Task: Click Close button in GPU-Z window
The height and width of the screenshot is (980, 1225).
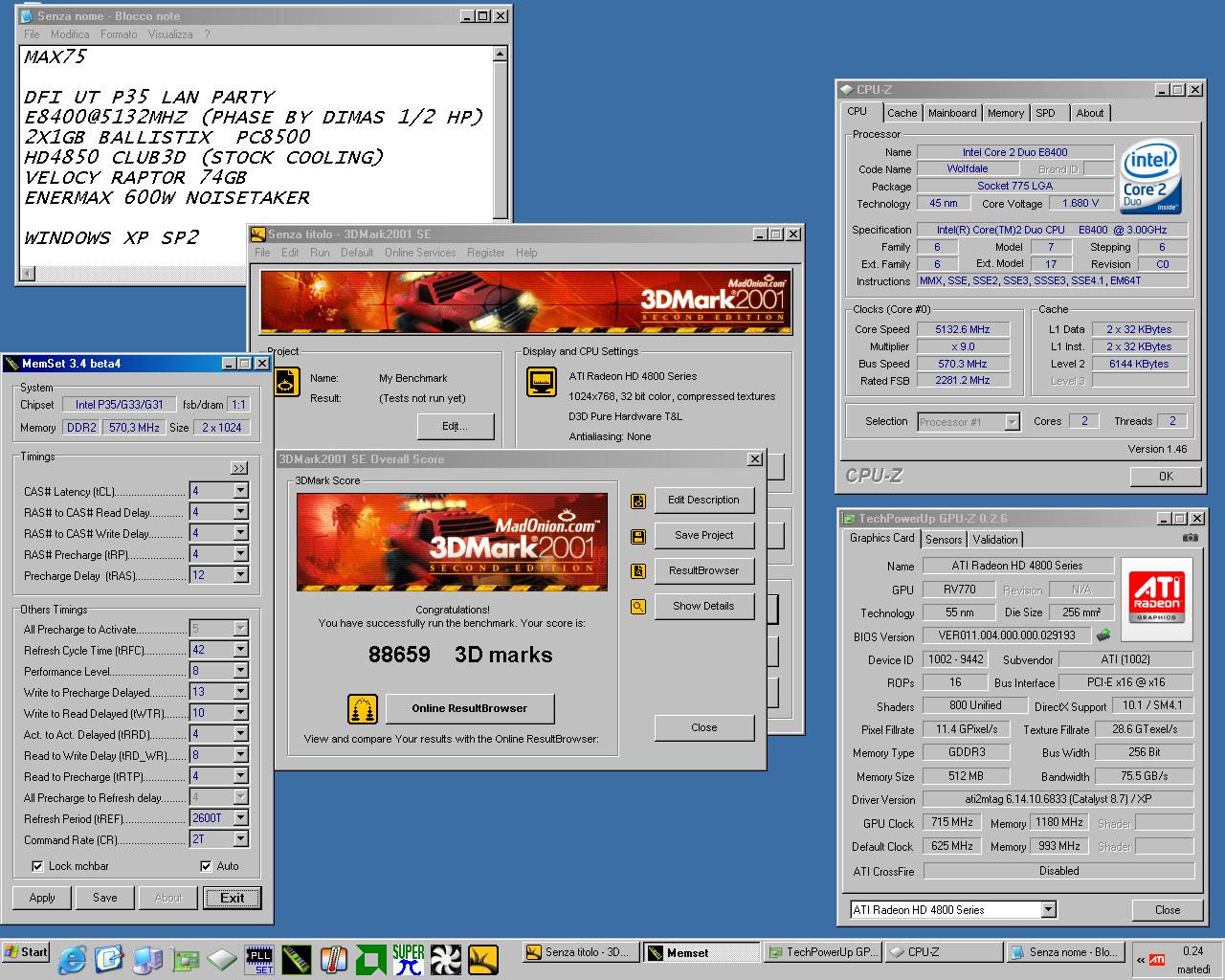Action: click(x=1167, y=910)
